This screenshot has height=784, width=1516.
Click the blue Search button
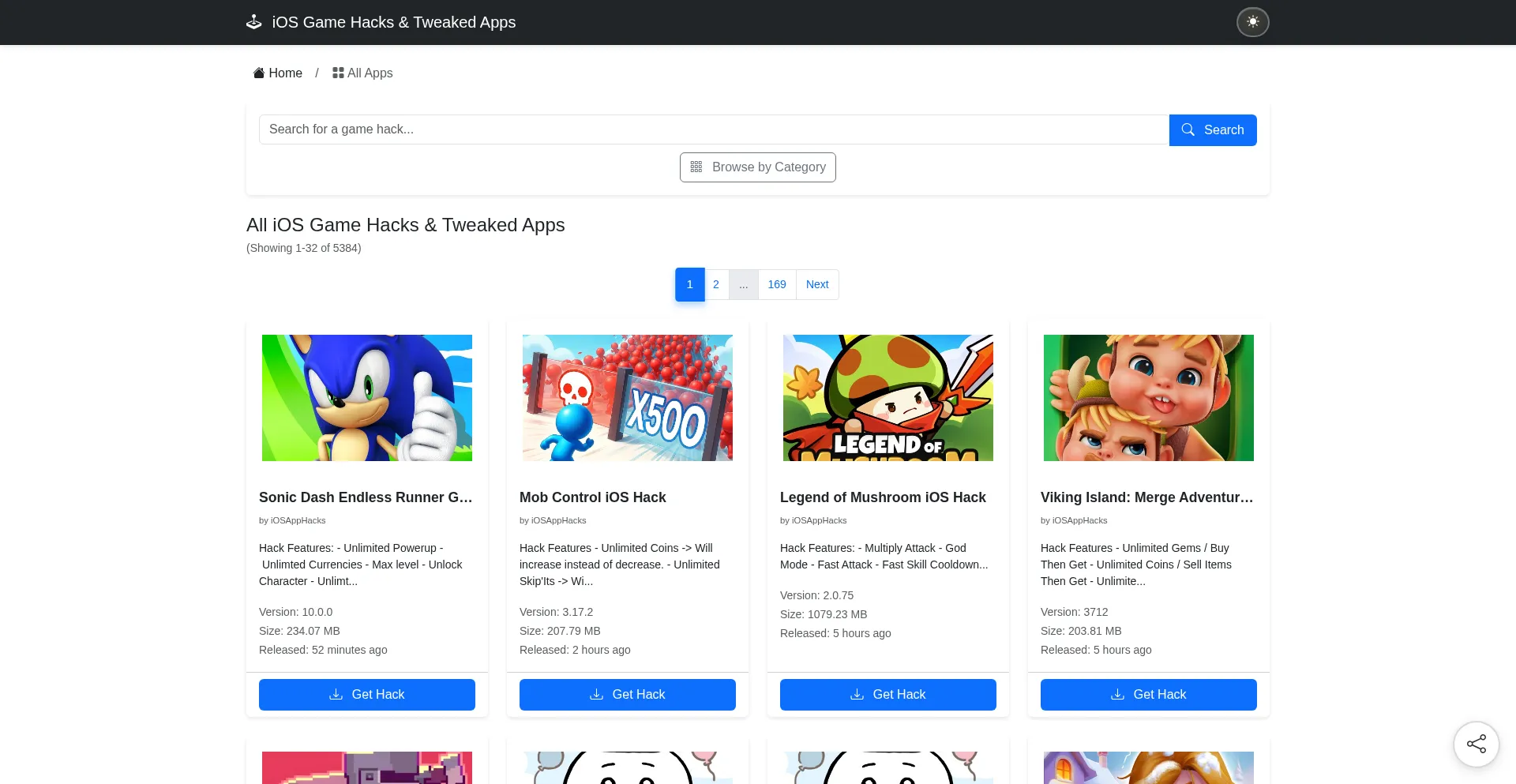point(1213,129)
